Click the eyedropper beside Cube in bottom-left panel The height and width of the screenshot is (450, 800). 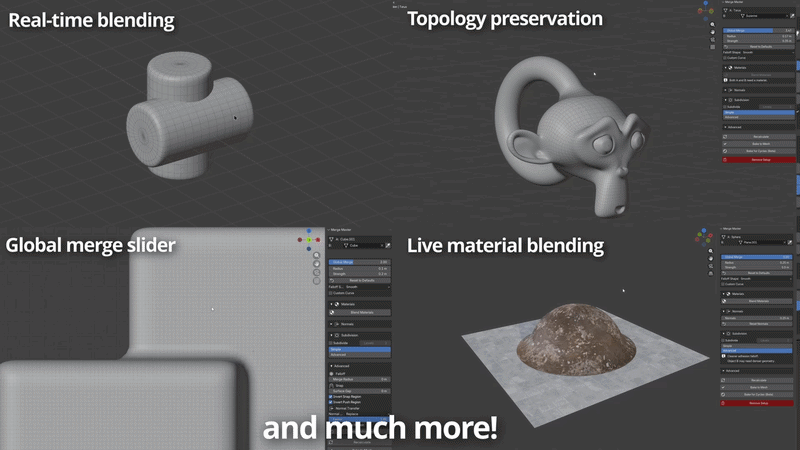388,245
